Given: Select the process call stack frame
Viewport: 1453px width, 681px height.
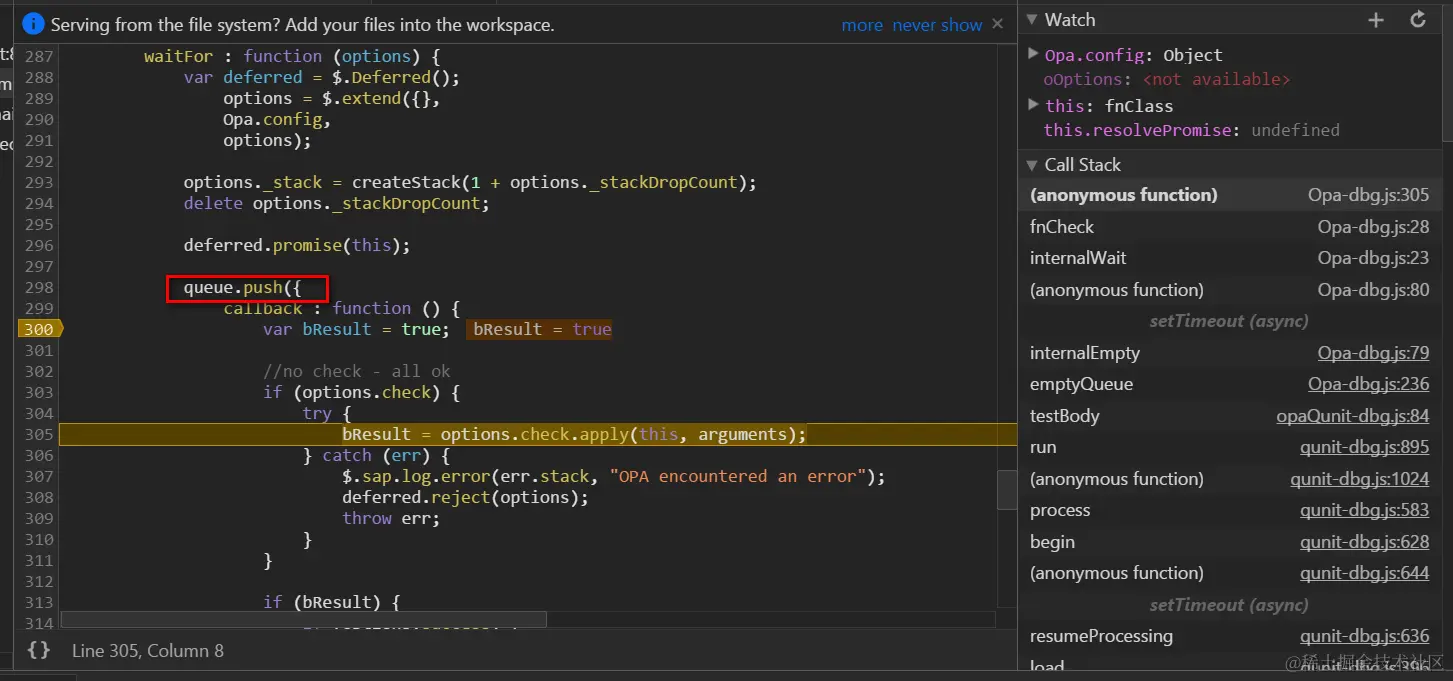Looking at the screenshot, I should [x=1230, y=510].
